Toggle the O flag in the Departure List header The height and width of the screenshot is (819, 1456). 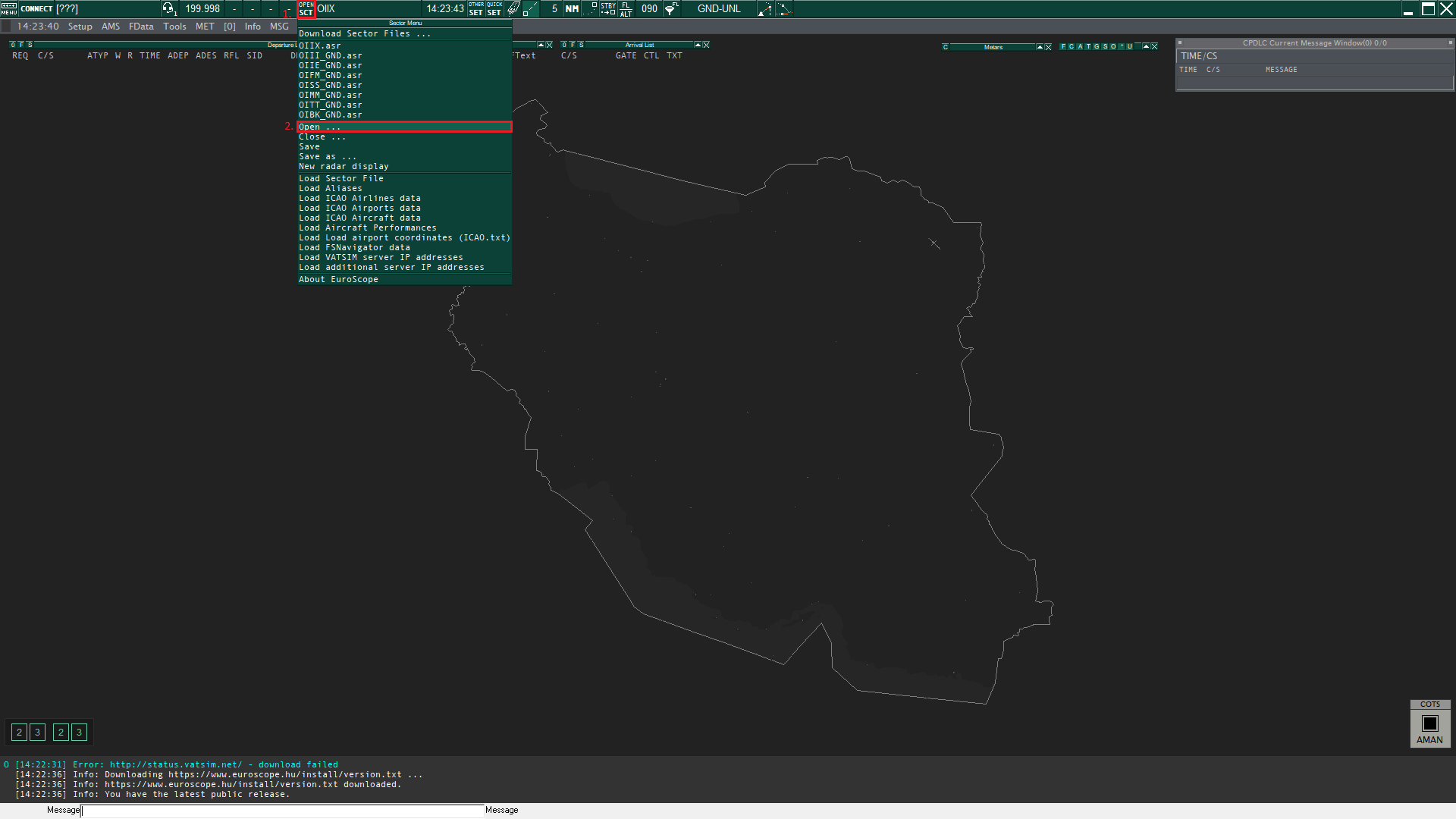pos(13,45)
